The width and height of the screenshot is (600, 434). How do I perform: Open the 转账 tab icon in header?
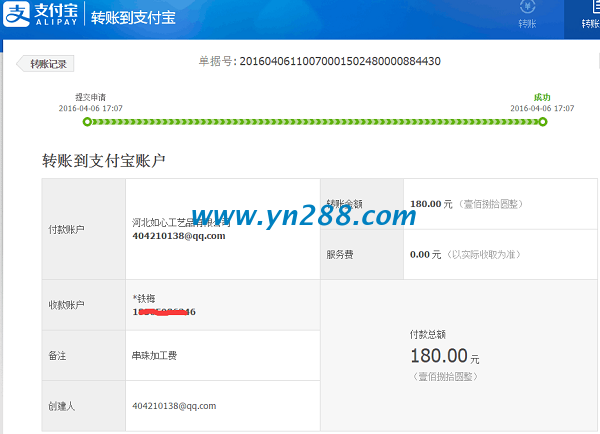pos(527,15)
